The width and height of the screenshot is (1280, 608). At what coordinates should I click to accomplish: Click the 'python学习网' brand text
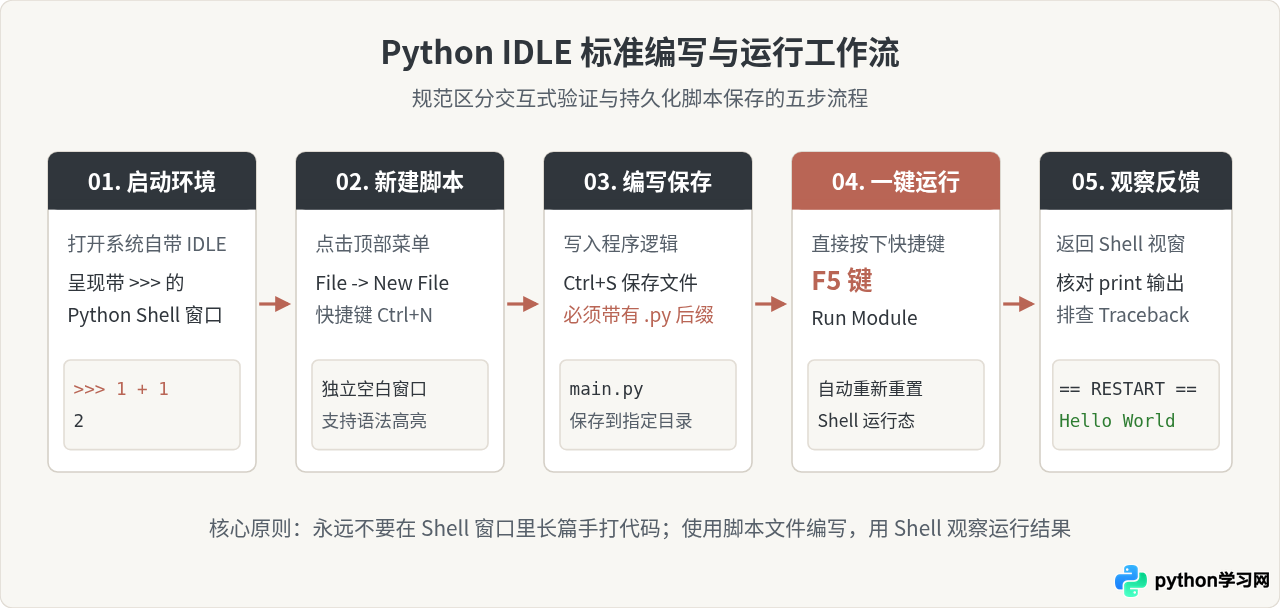[x=1212, y=580]
